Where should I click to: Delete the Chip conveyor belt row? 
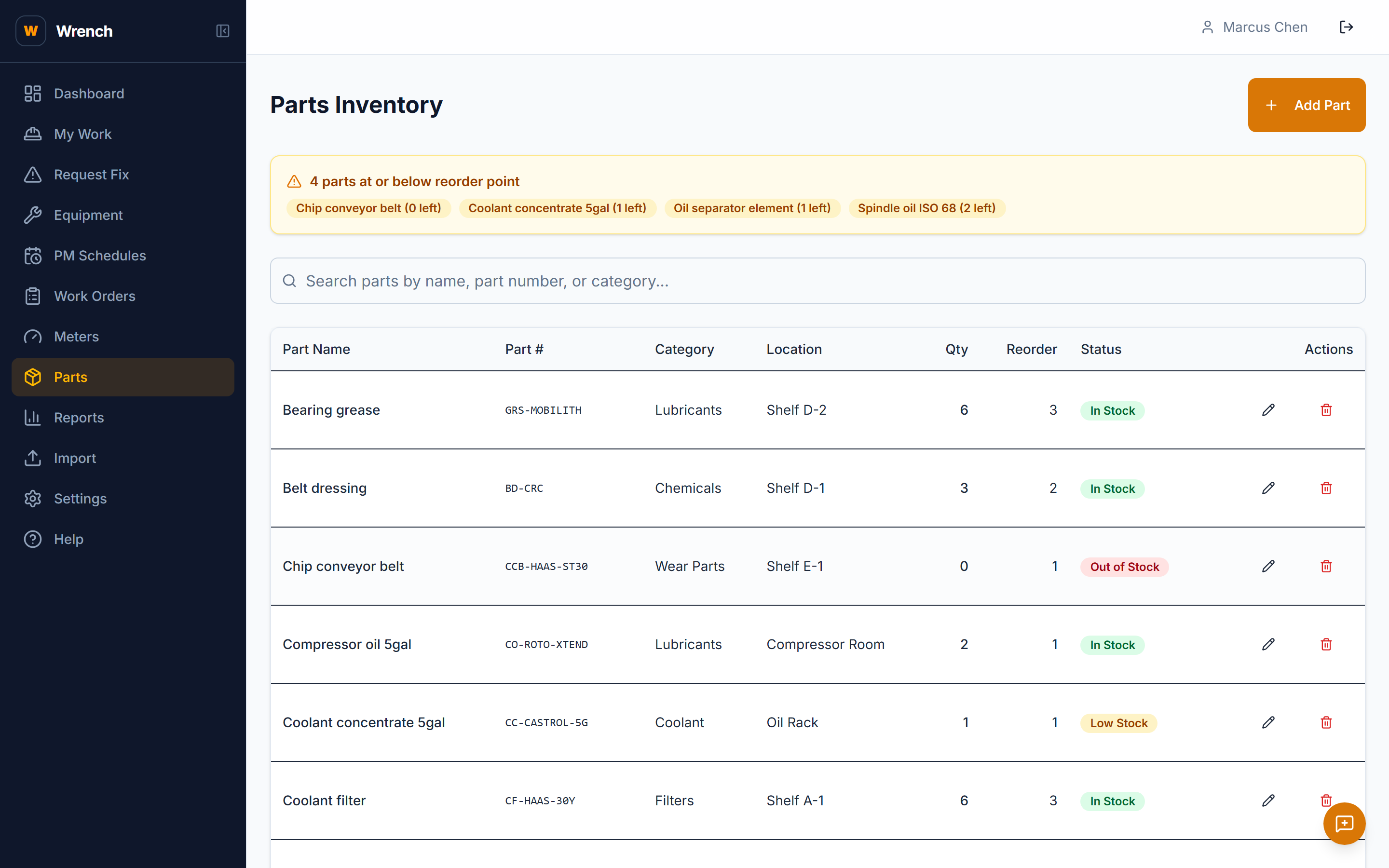coord(1326,566)
